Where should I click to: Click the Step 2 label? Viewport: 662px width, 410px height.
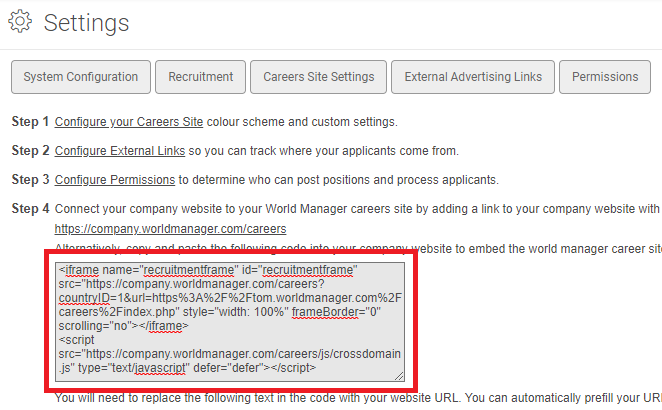[30, 151]
